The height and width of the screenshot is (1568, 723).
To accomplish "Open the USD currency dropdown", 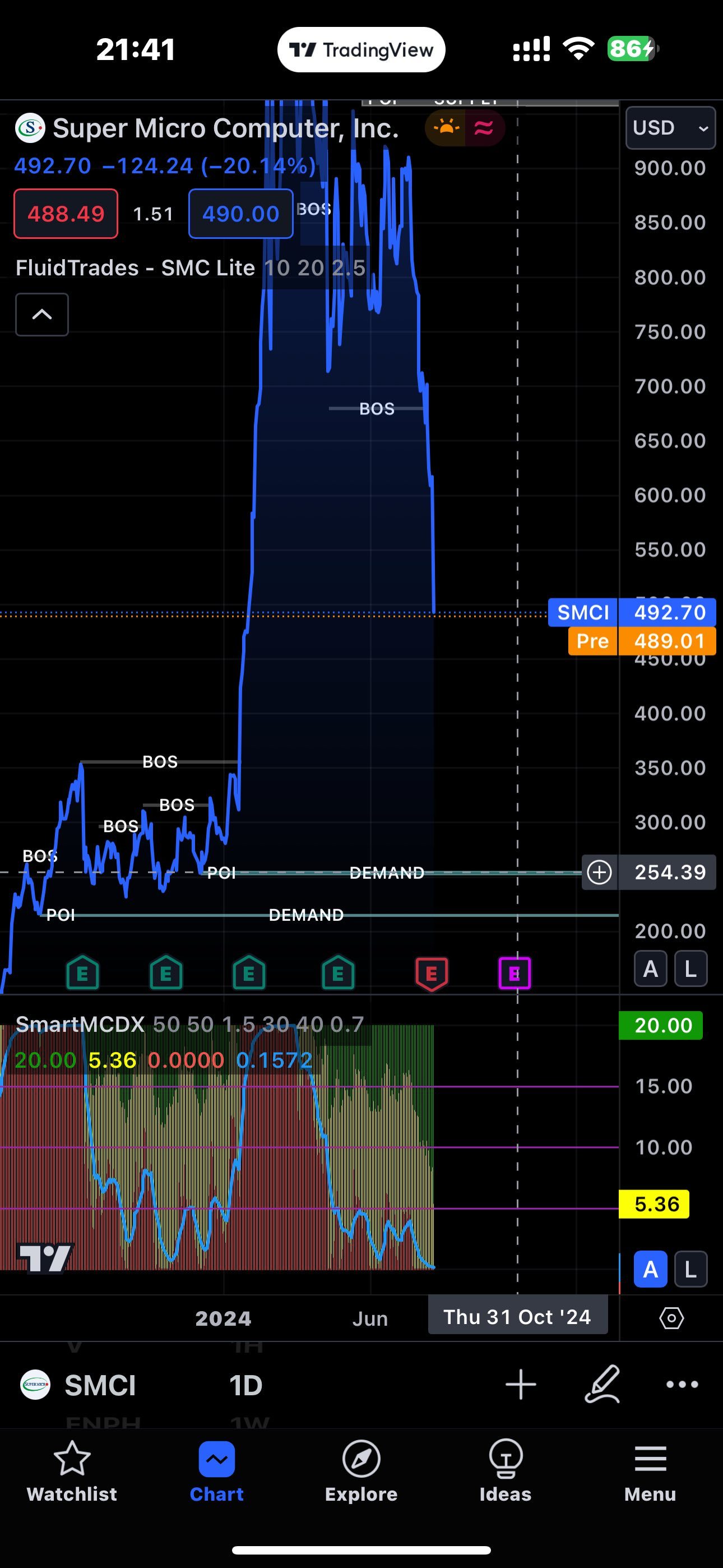I will tap(670, 128).
